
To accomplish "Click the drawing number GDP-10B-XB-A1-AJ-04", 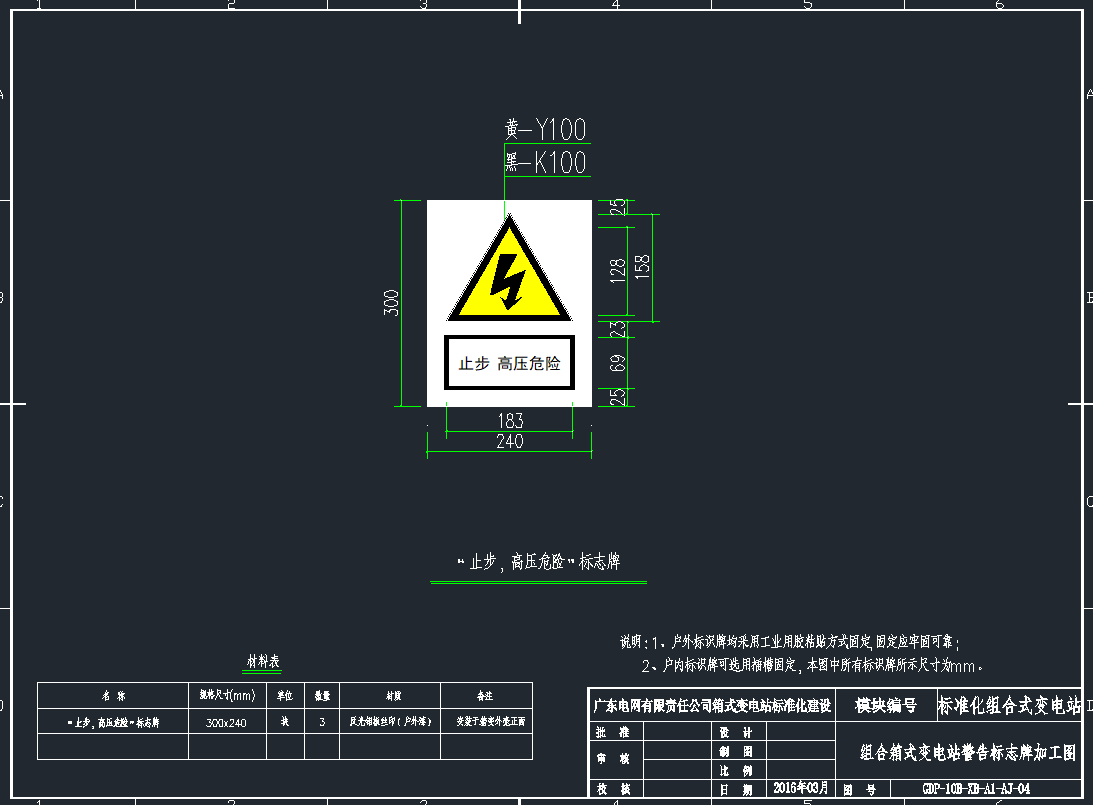I will (975, 788).
